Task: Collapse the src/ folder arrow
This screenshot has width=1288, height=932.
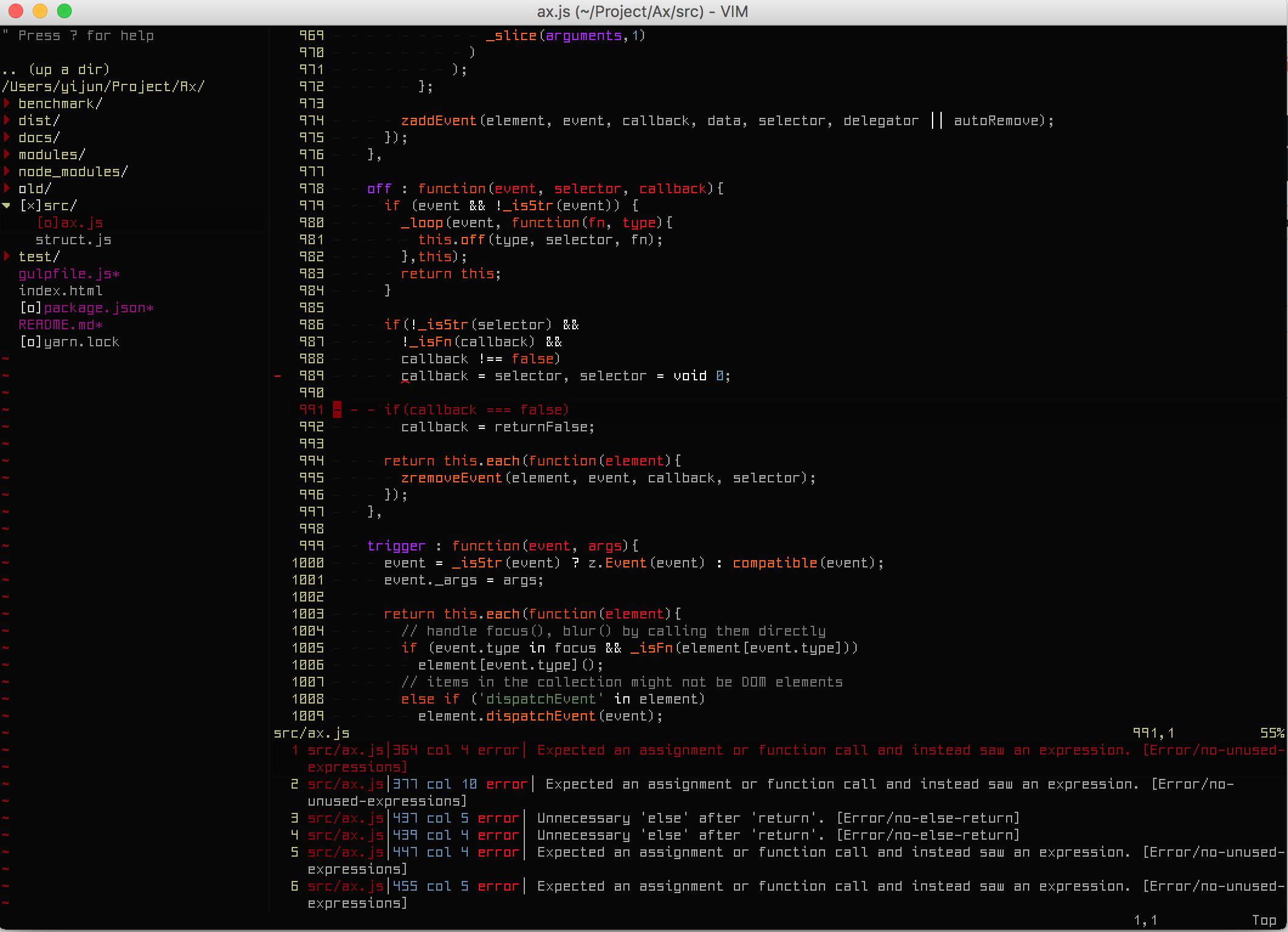Action: 7,206
